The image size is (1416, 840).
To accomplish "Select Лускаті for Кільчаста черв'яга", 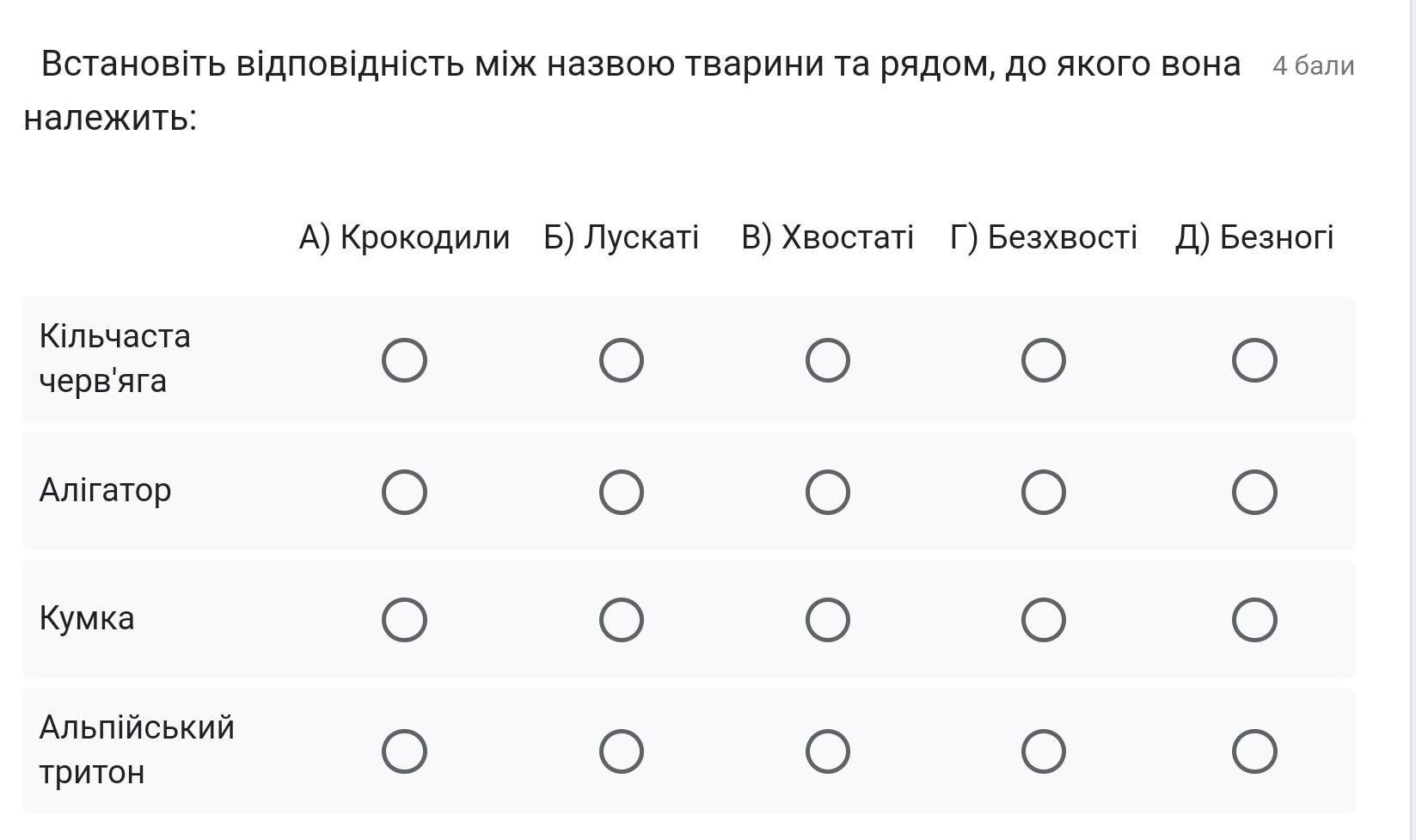I will pyautogui.click(x=622, y=360).
